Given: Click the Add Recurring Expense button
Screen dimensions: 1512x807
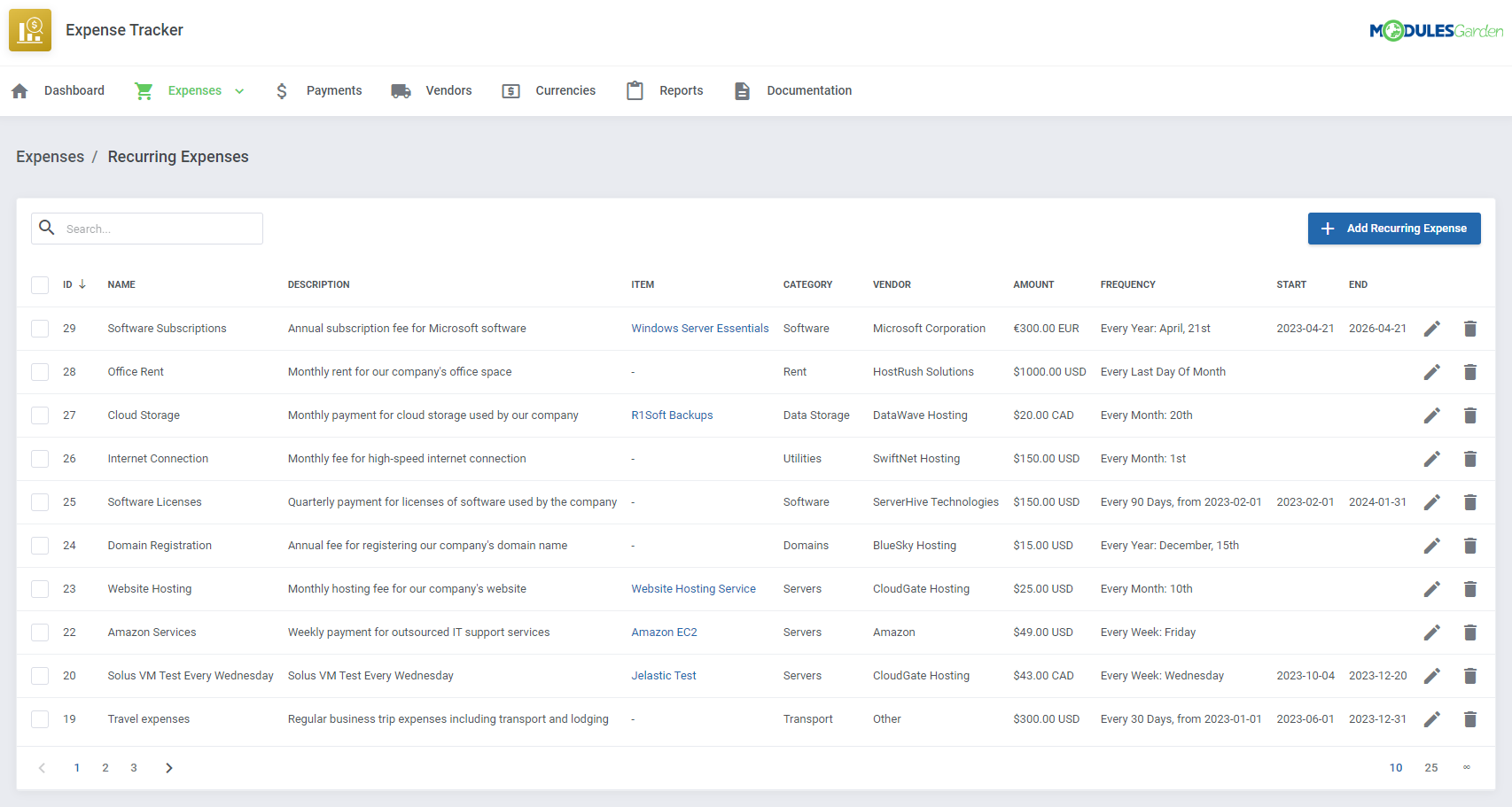Looking at the screenshot, I should (1394, 228).
